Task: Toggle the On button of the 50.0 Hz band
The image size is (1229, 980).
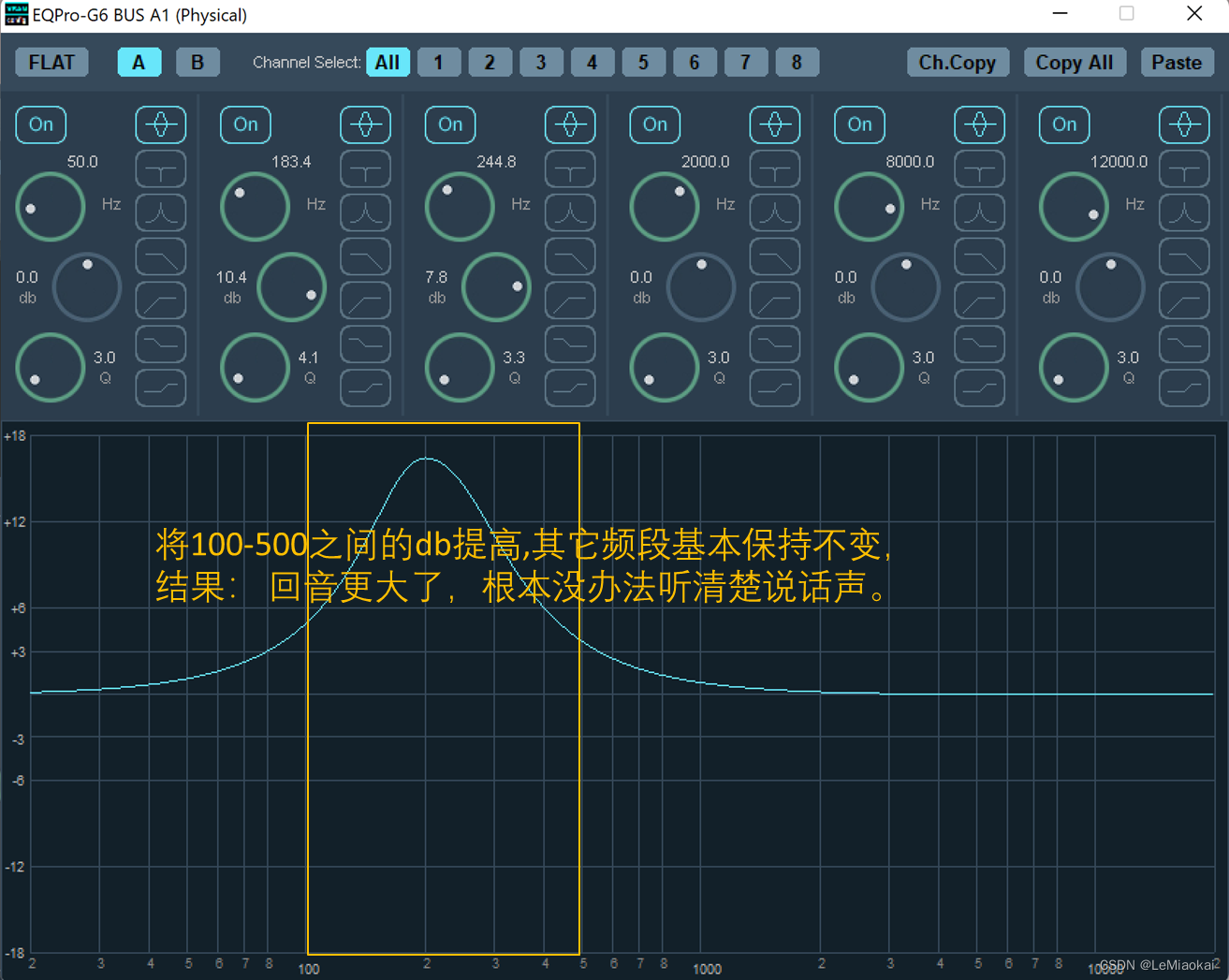Action: tap(41, 124)
